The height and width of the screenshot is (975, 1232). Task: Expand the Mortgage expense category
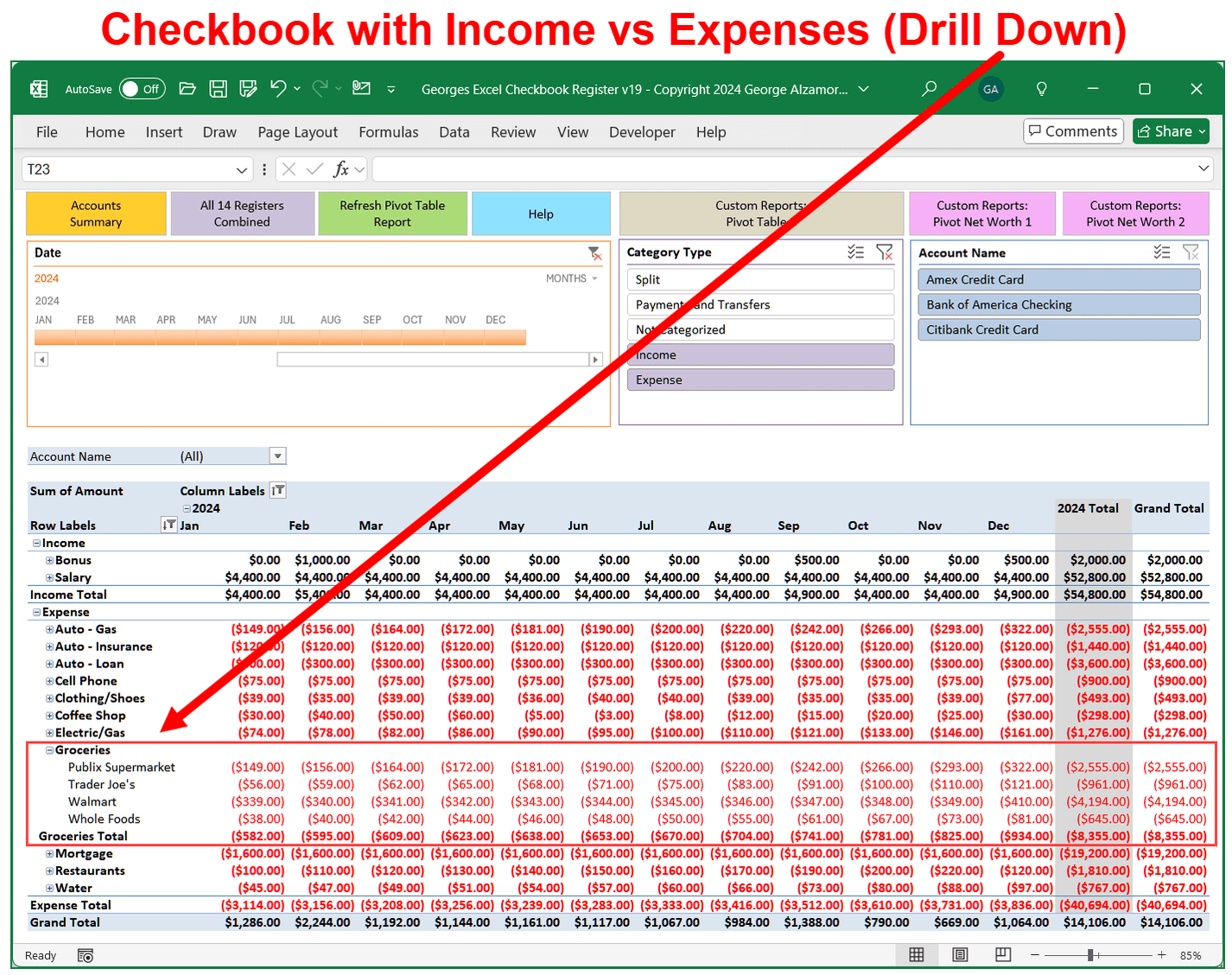click(48, 853)
